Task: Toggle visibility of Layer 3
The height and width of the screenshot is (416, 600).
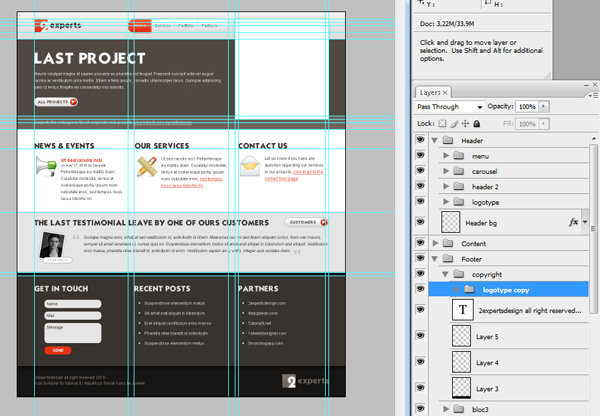Action: coord(421,388)
